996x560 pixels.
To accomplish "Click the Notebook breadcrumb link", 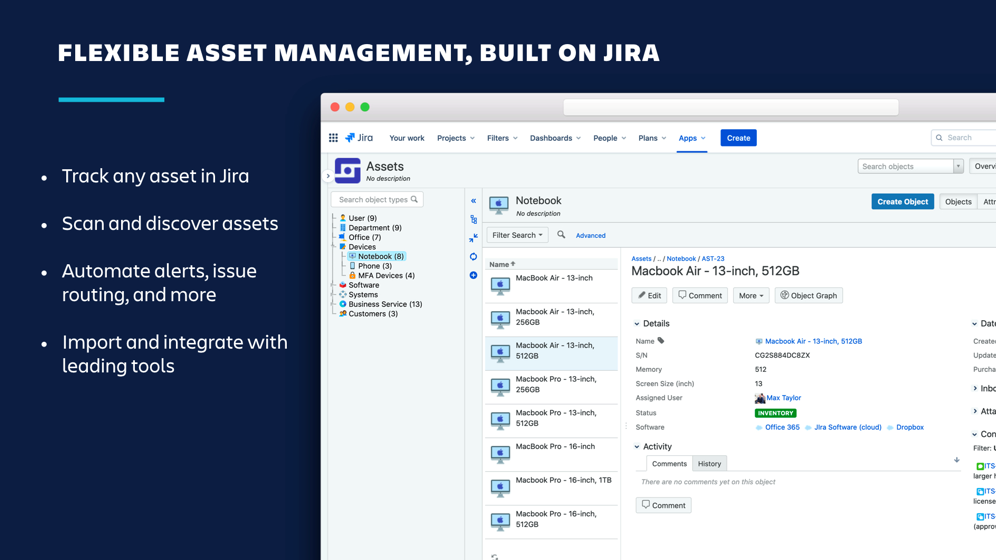I will coord(681,259).
